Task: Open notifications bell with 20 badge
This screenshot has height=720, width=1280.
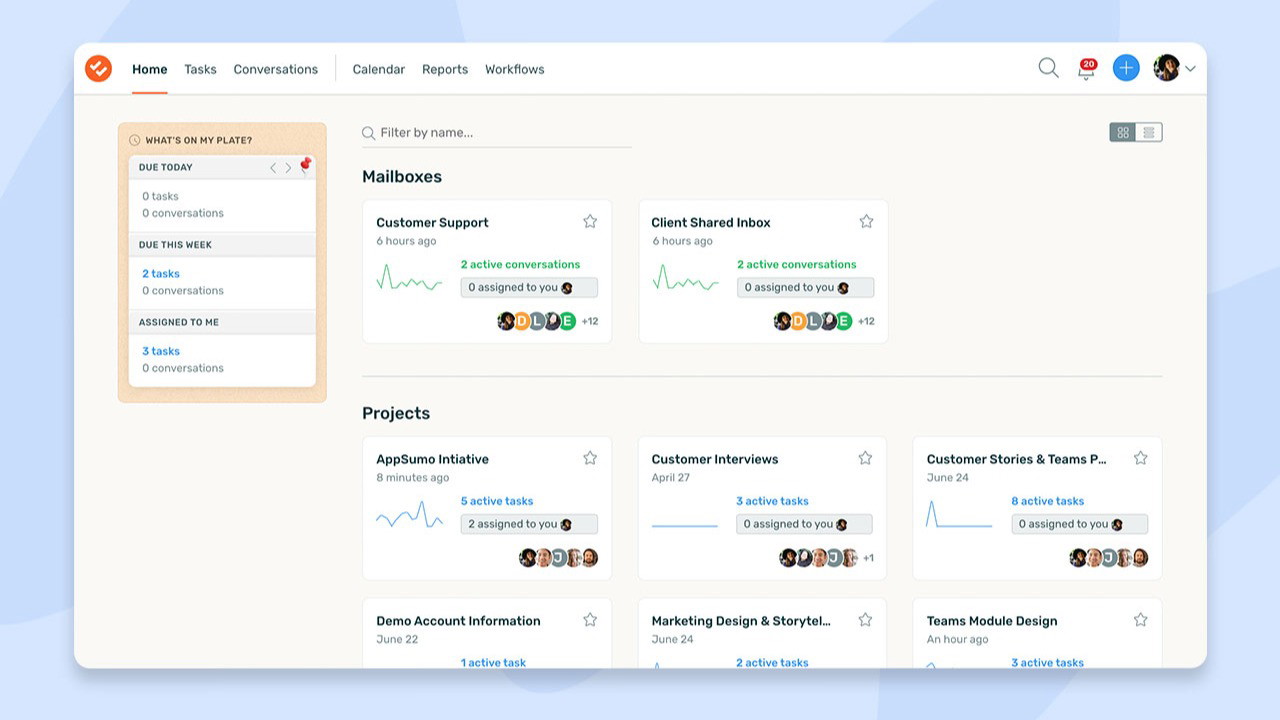Action: pos(1086,68)
